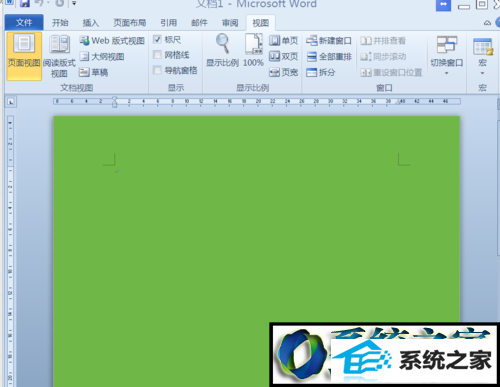This screenshot has width=500, height=387.
Task: Enable the Gridlines (网格线) checkbox
Action: click(x=157, y=55)
